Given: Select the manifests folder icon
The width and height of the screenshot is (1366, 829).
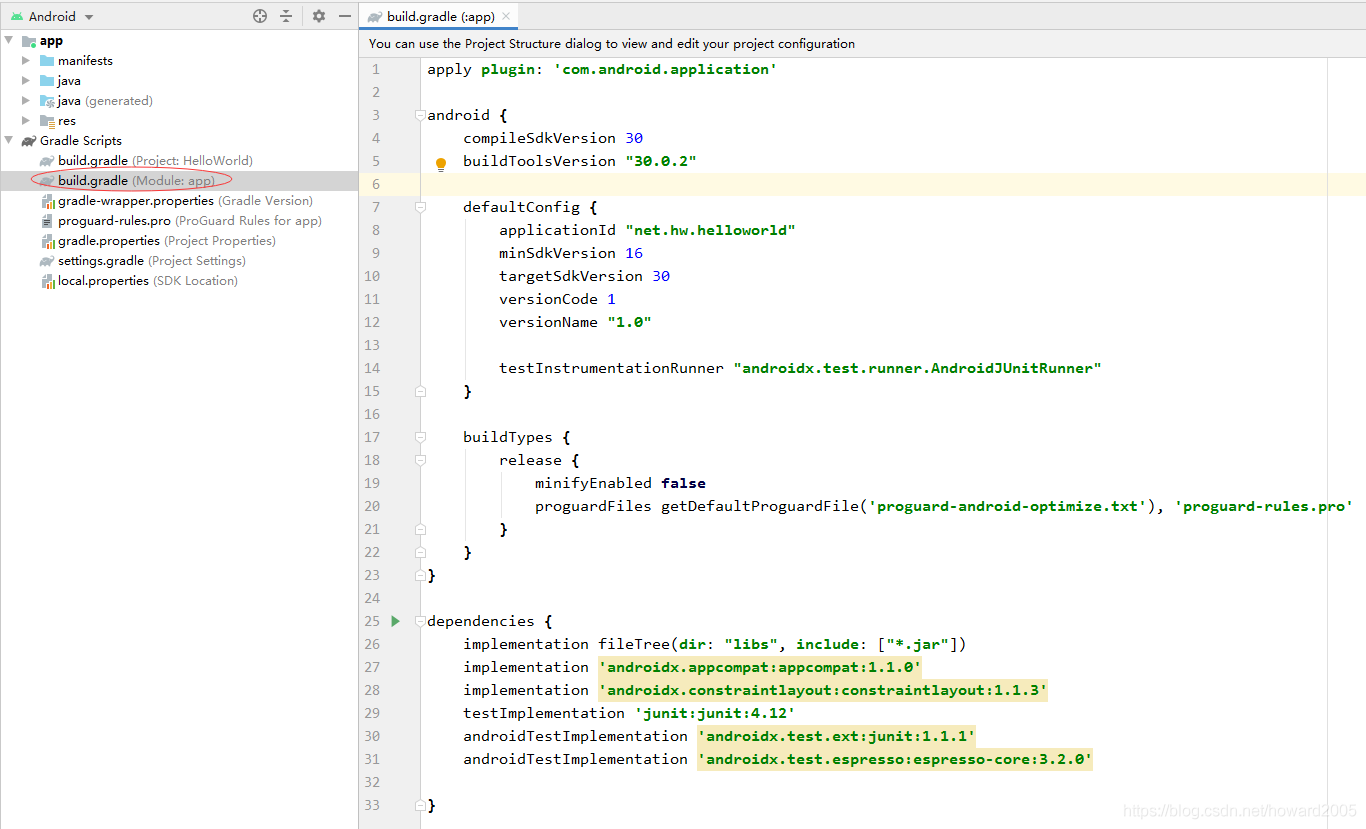Looking at the screenshot, I should point(47,61).
